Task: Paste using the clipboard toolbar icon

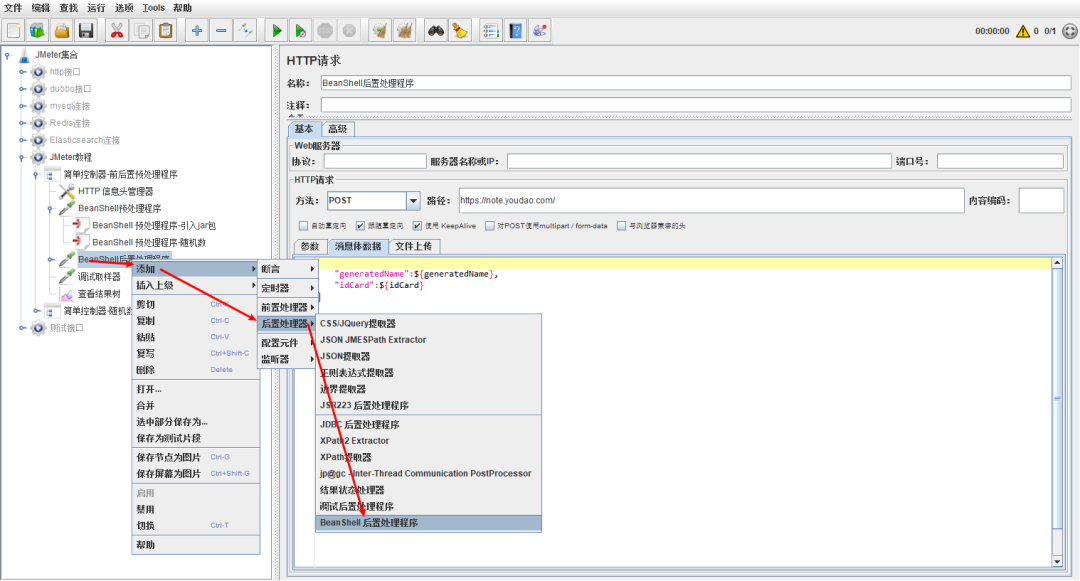Action: tap(165, 30)
